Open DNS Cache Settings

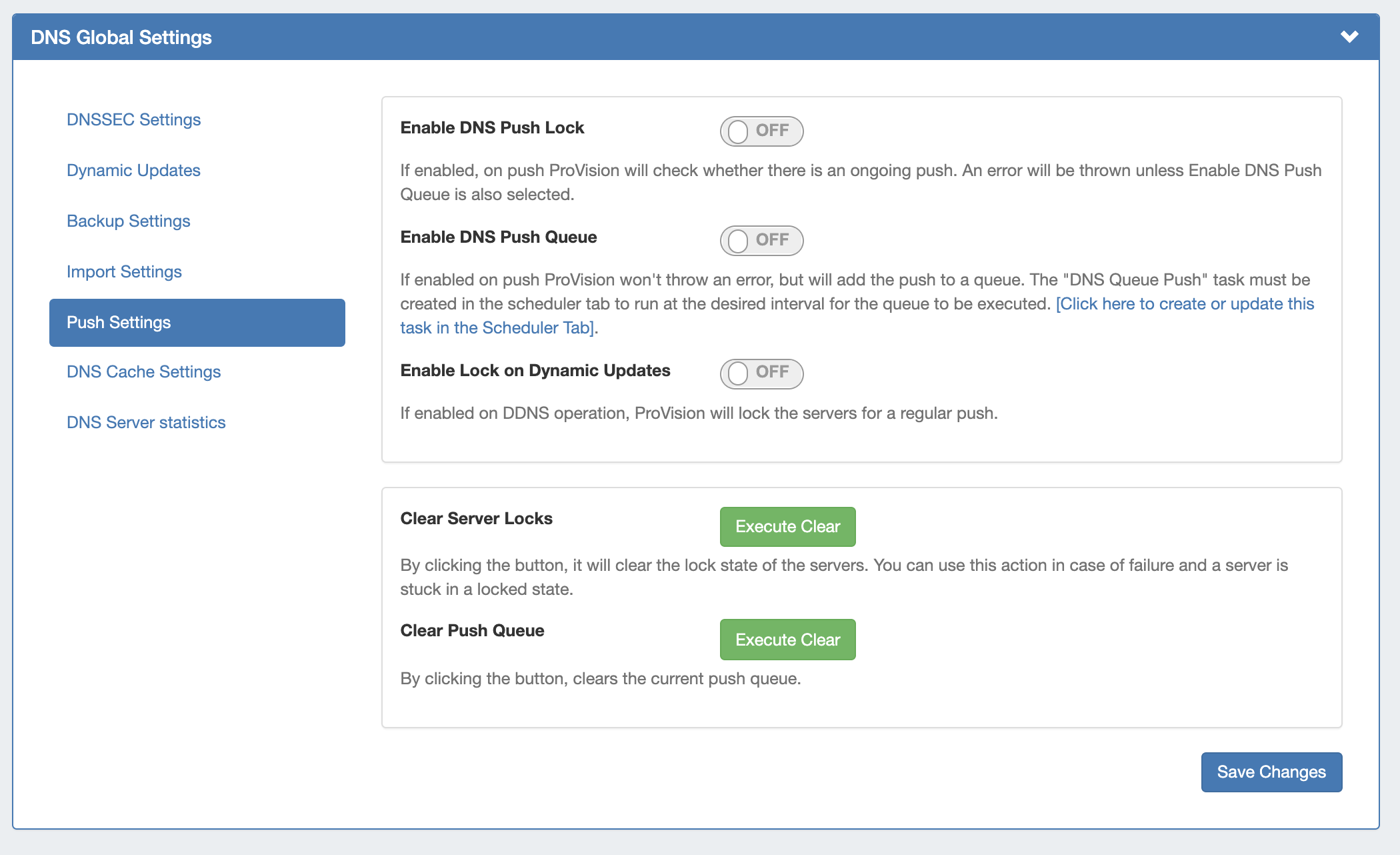tap(143, 371)
